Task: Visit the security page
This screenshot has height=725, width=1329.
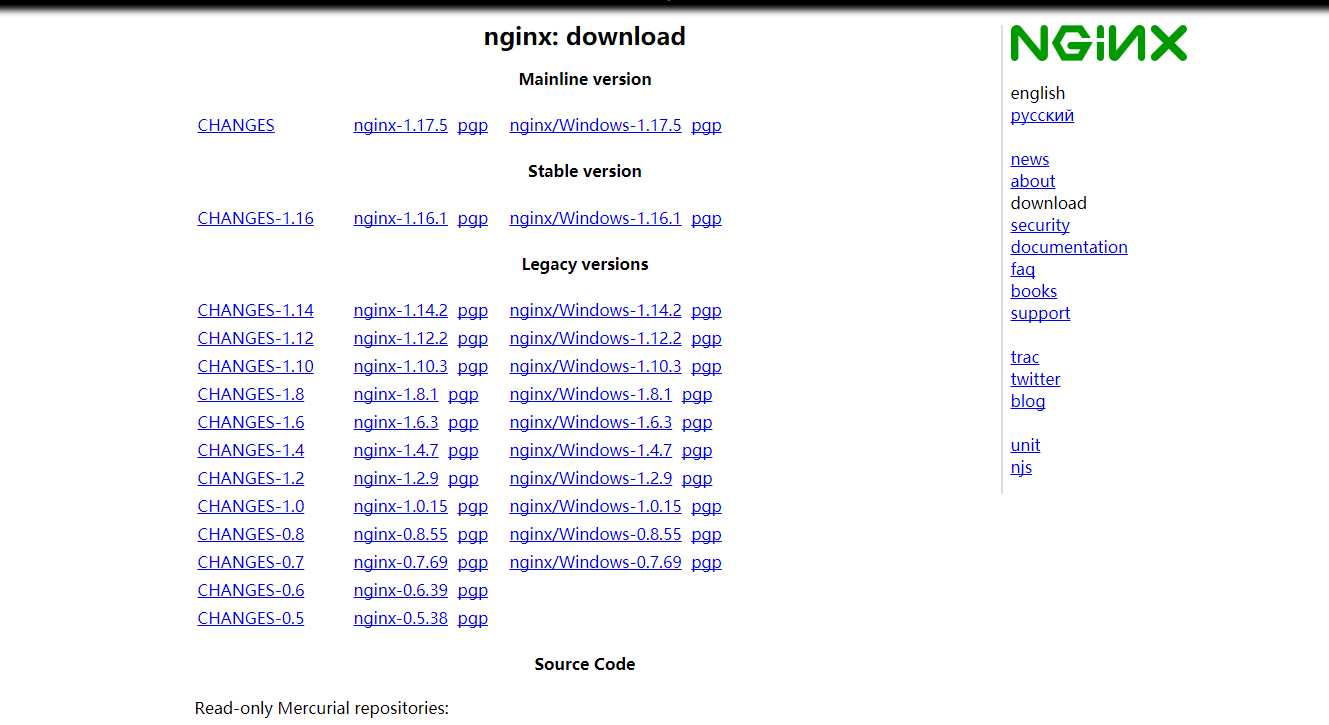Action: click(x=1039, y=226)
